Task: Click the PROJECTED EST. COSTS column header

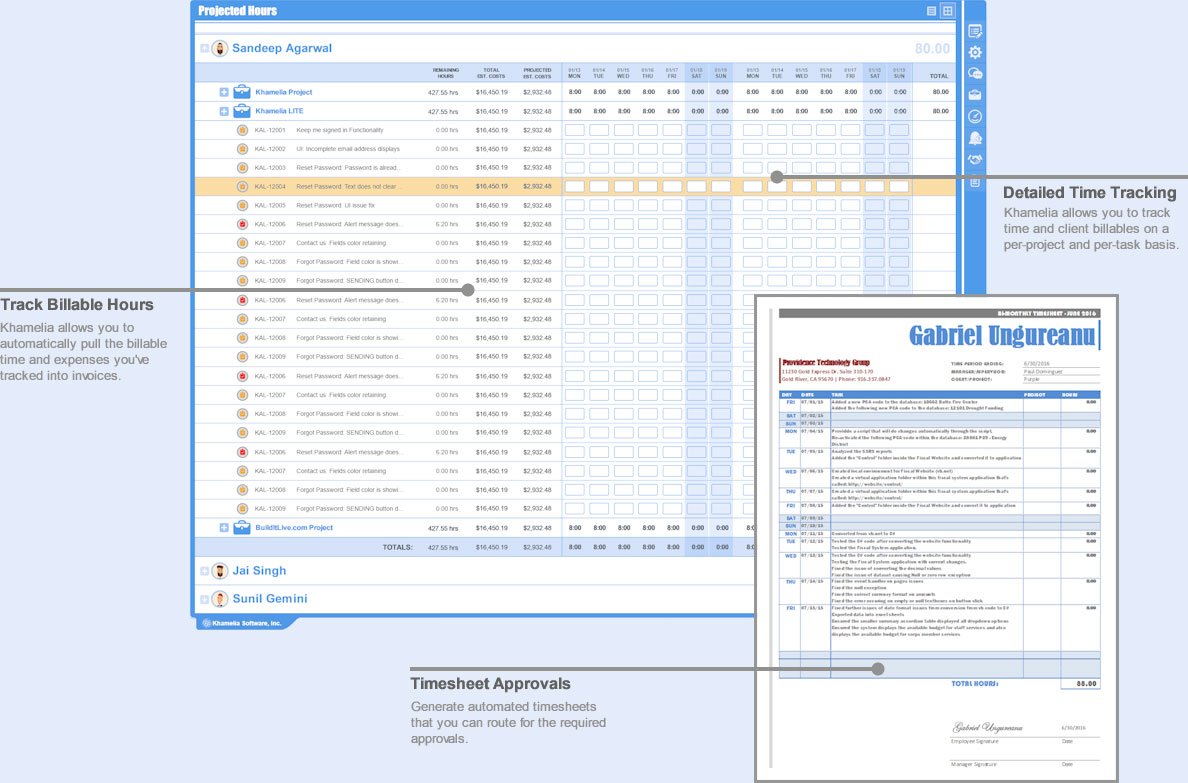Action: point(537,73)
